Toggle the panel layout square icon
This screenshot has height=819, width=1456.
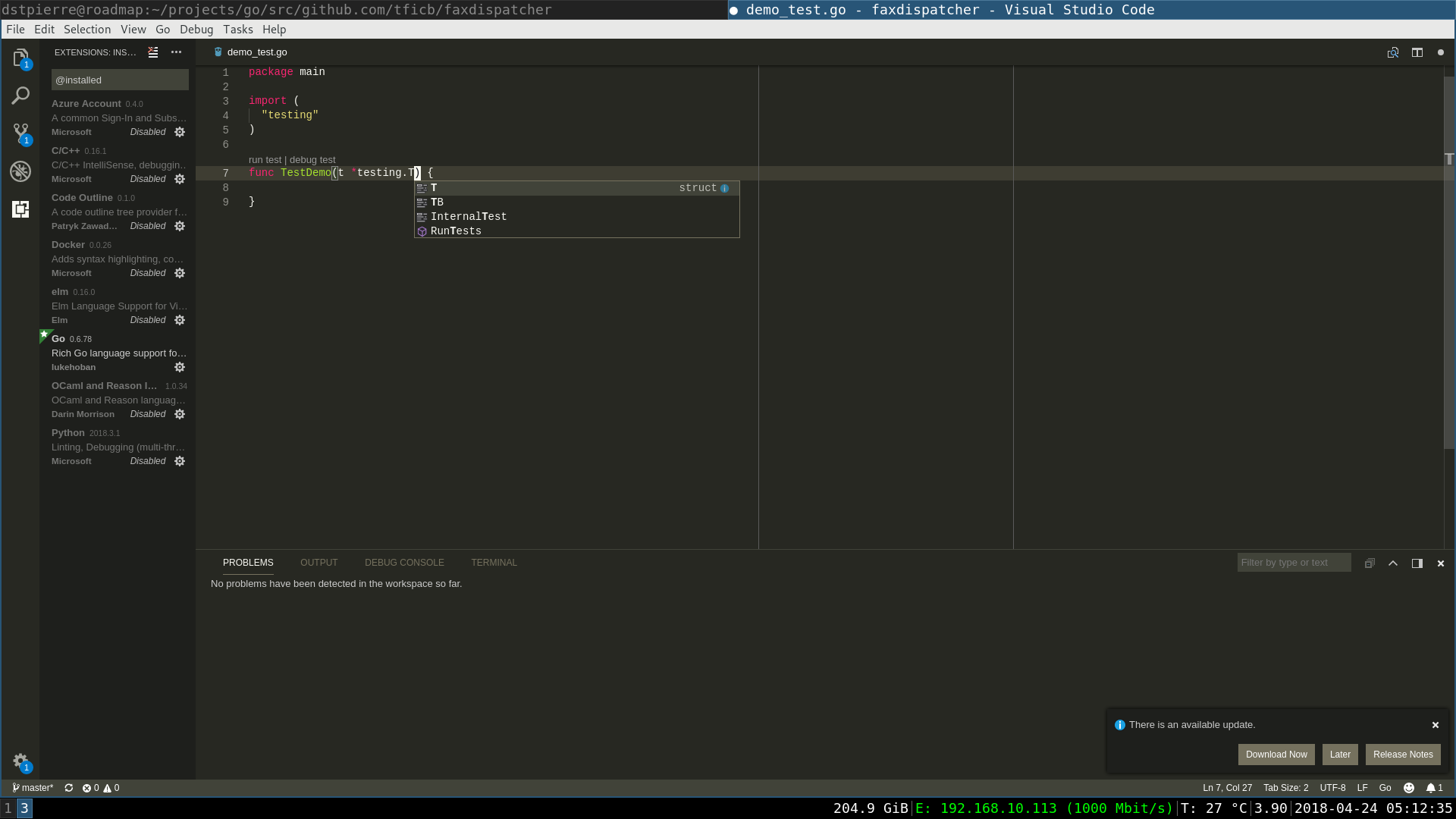[1417, 563]
